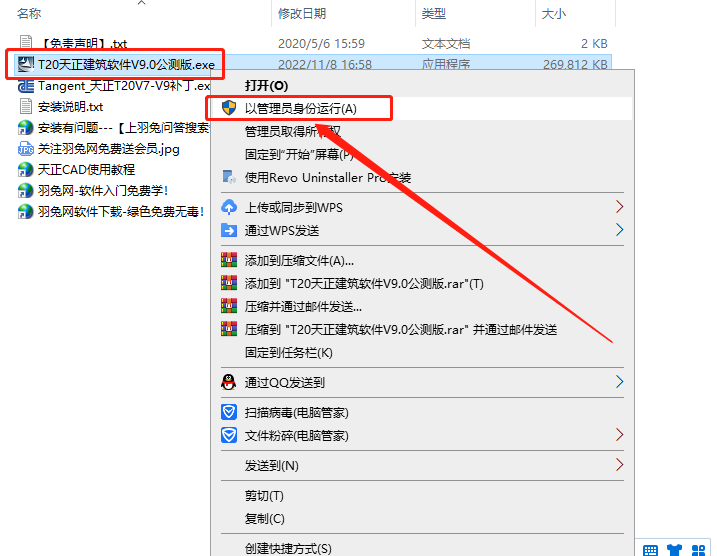Click the sort arrow above 名称 column

click(142, 3)
